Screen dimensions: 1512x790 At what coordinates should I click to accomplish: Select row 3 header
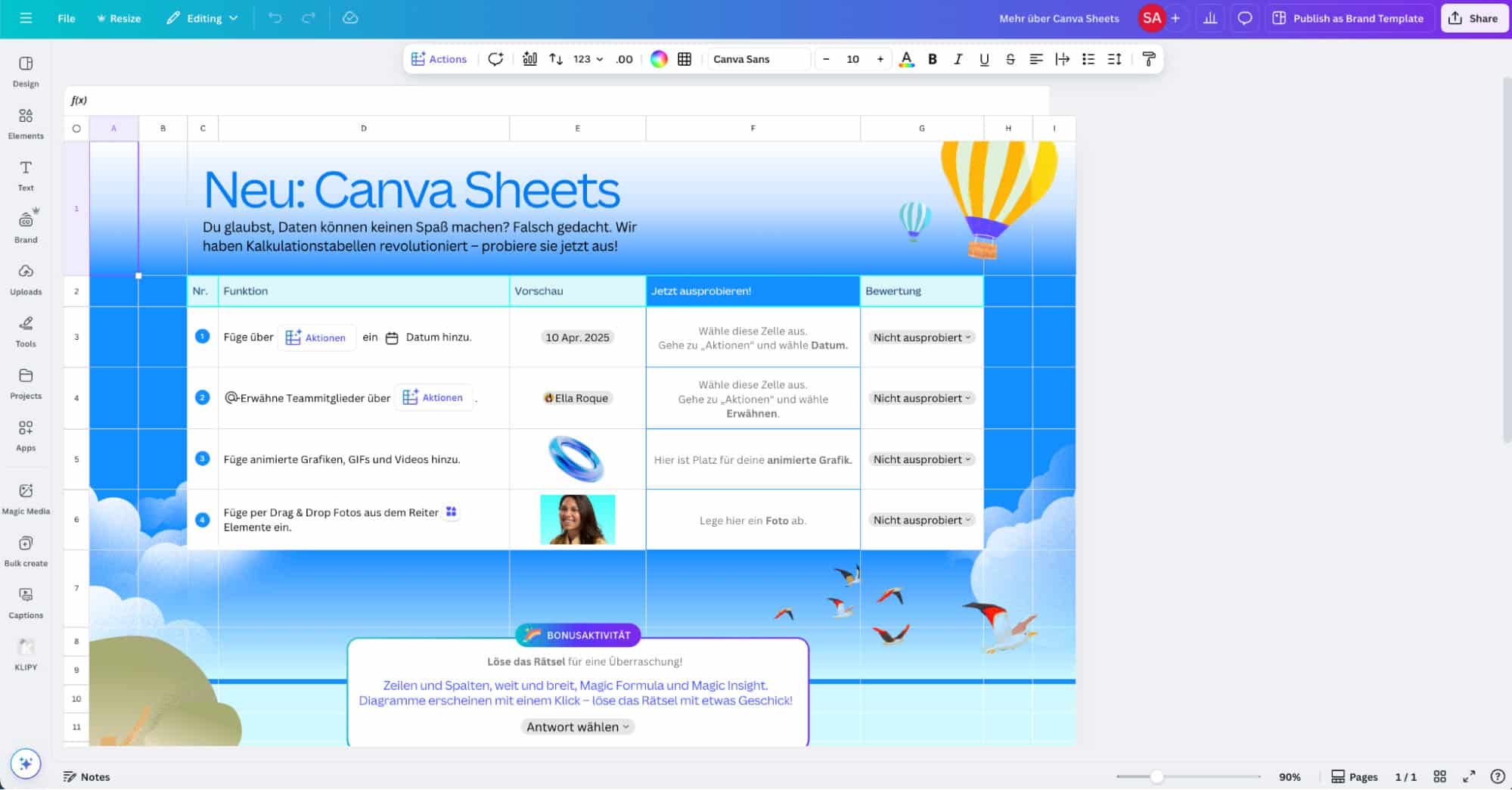coord(76,337)
